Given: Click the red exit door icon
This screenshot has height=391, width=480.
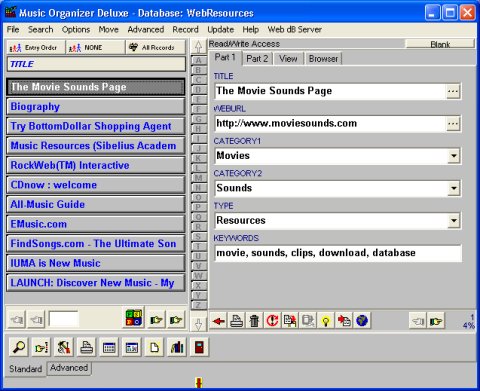Looking at the screenshot, I should [x=199, y=347].
